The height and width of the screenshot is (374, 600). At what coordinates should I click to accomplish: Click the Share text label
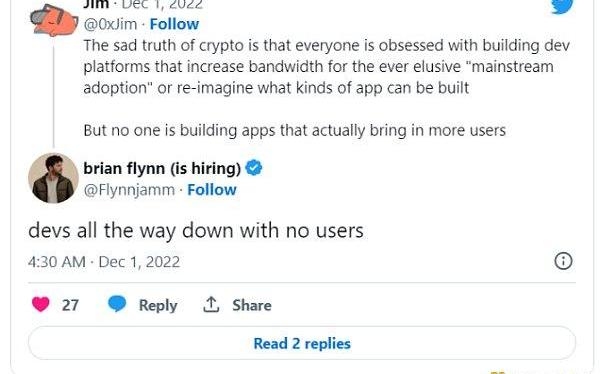click(252, 305)
